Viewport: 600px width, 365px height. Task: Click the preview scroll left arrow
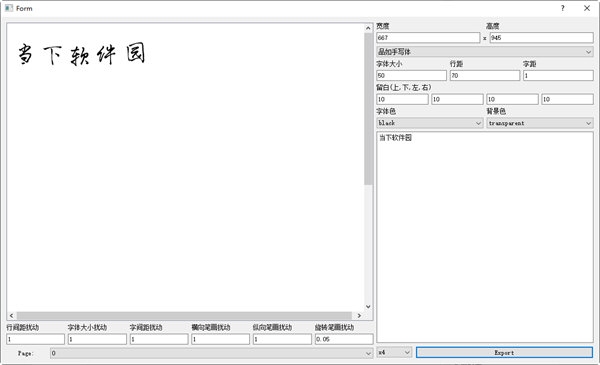[11, 316]
